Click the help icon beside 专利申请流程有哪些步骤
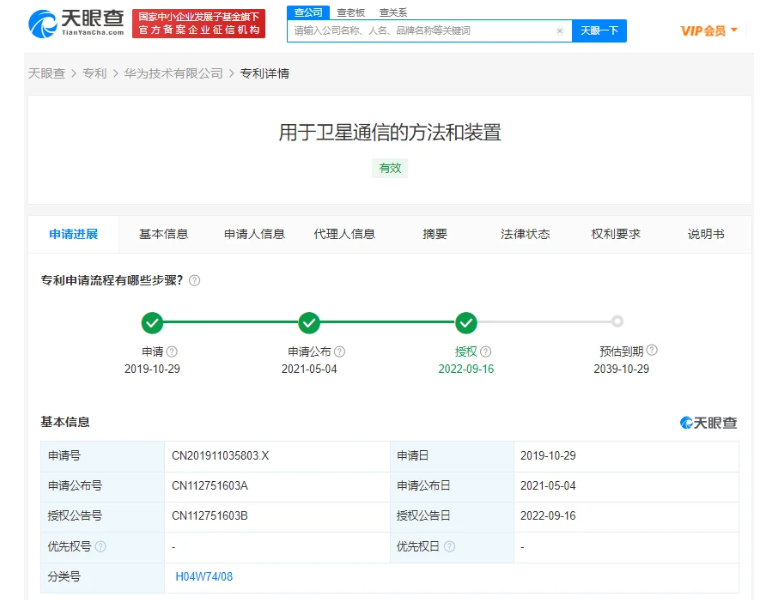 (194, 281)
